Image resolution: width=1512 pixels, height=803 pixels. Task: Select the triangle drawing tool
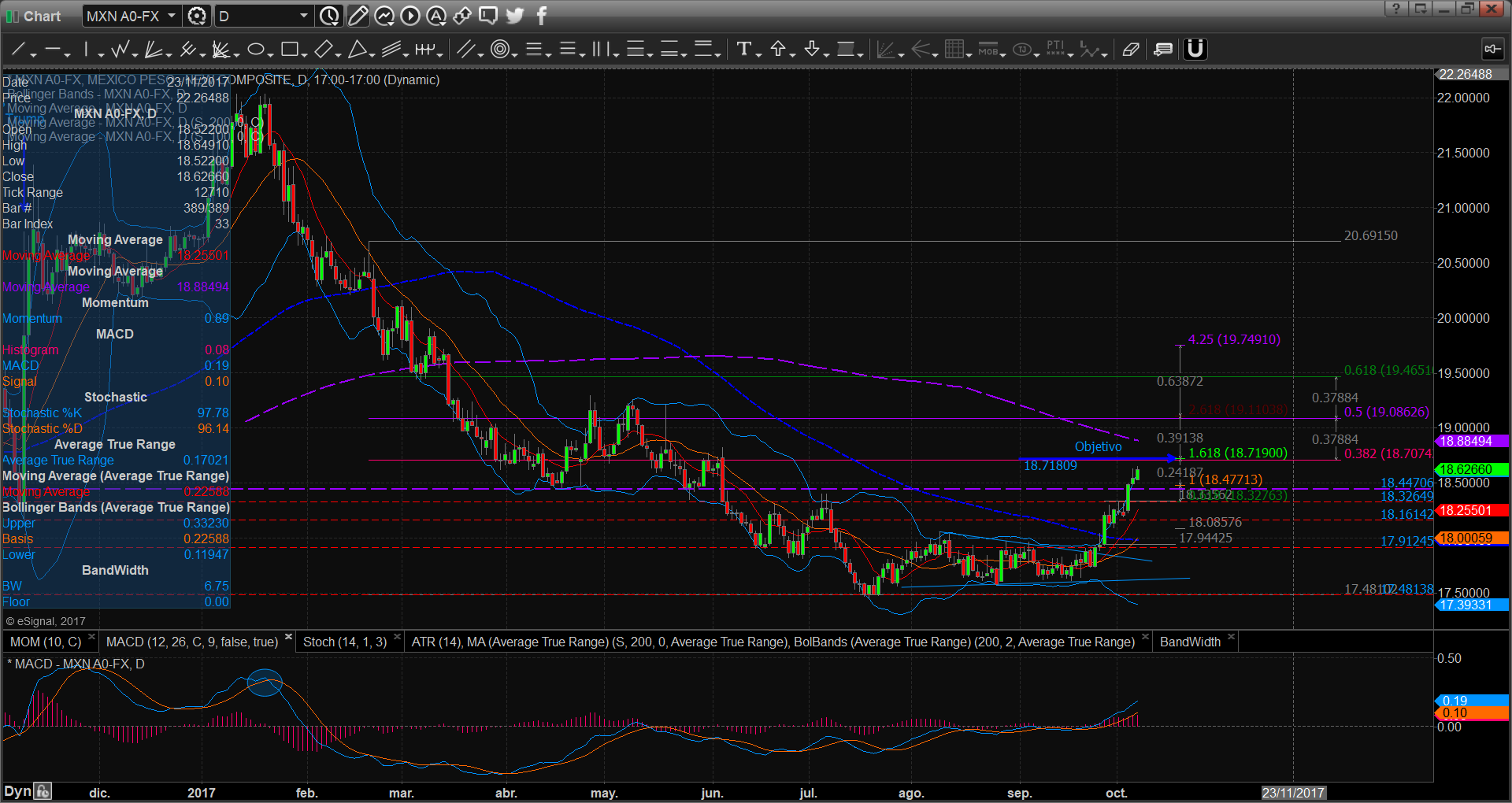pyautogui.click(x=357, y=50)
